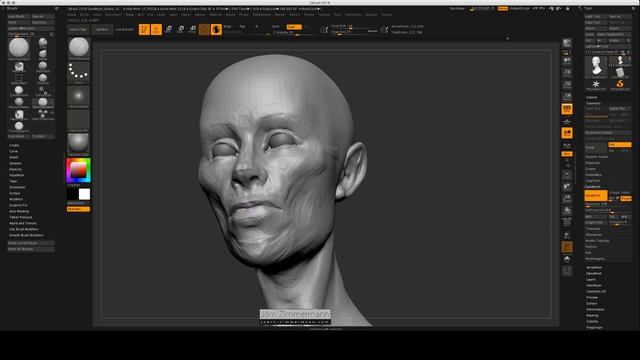Viewport: 640px width, 360px height.
Task: Click Reset Current Brush button
Action: (31, 243)
